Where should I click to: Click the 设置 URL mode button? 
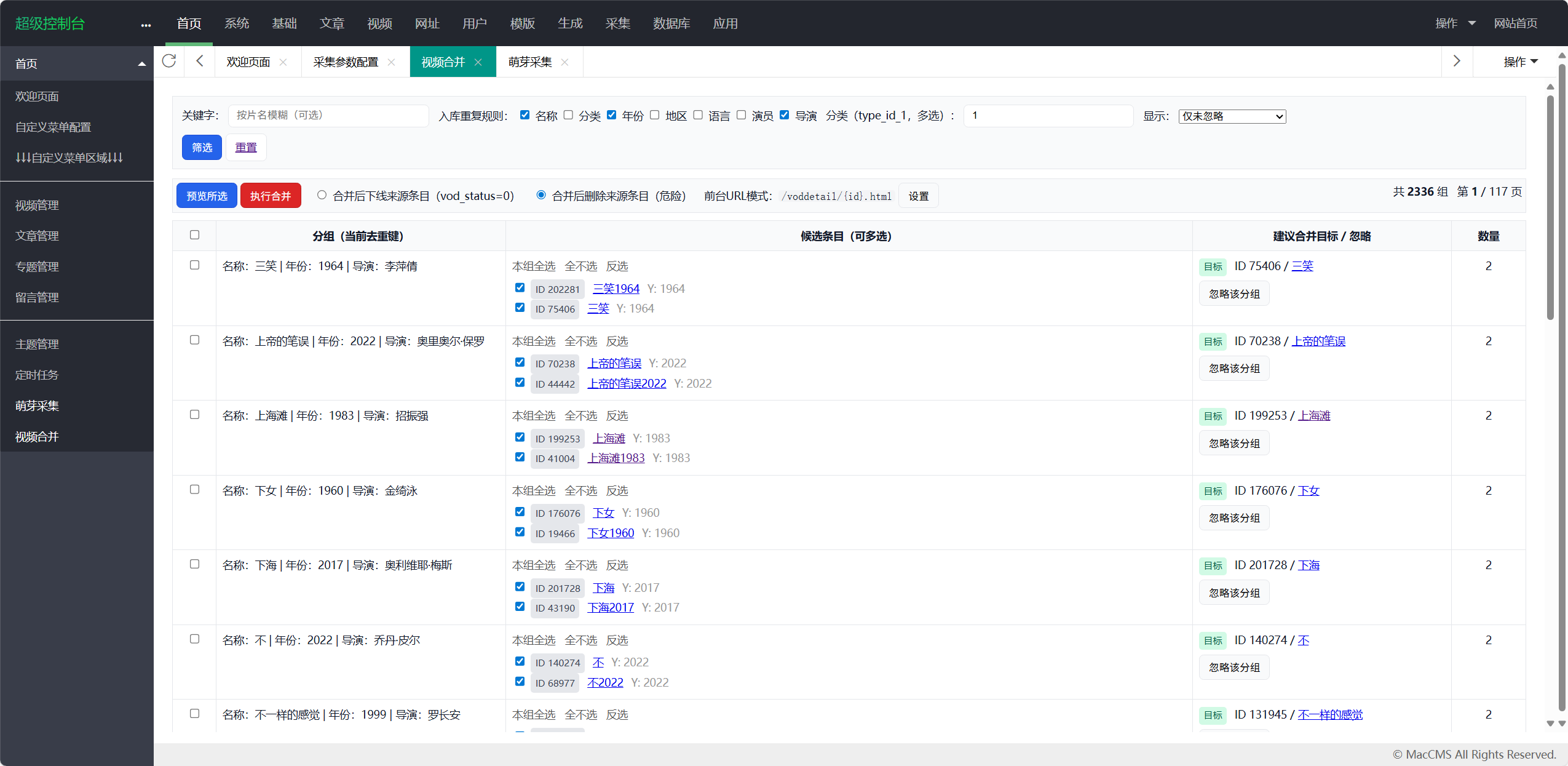click(x=919, y=196)
